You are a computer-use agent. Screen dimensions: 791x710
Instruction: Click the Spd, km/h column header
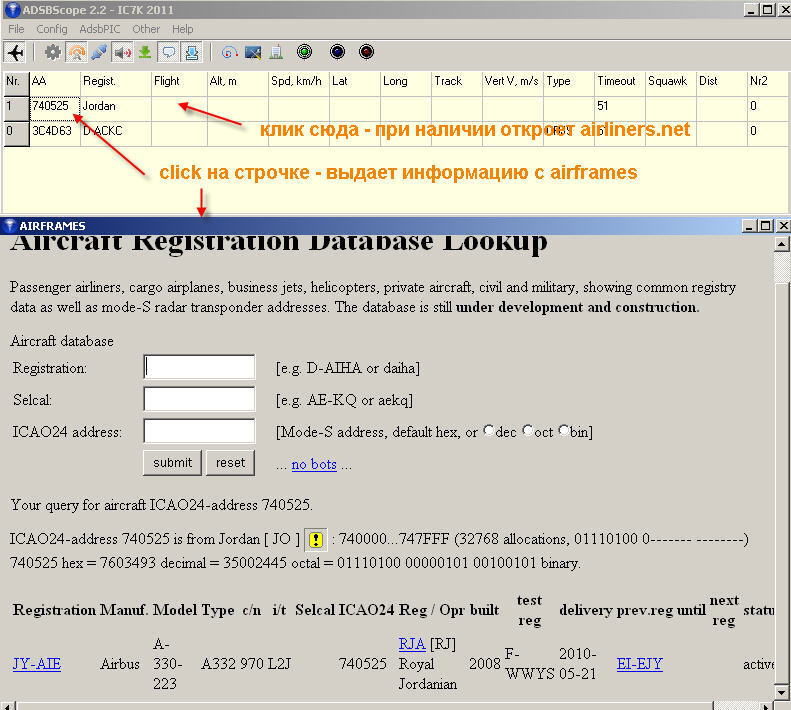point(299,83)
